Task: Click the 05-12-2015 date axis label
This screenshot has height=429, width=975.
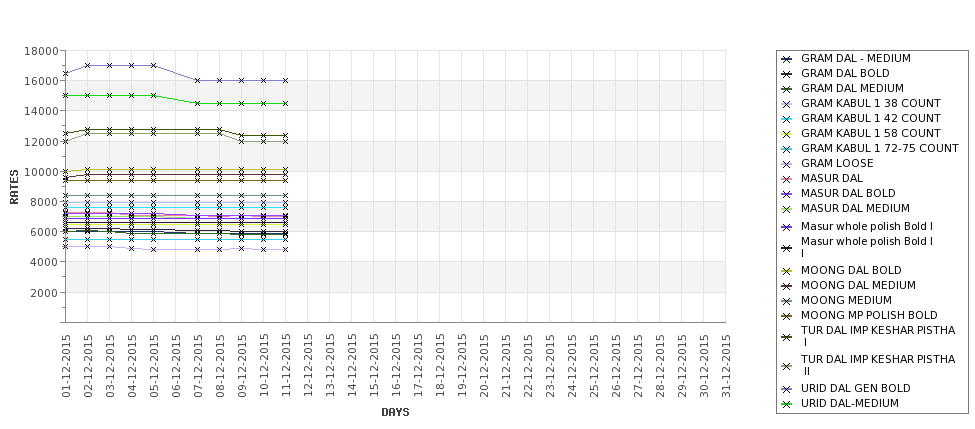Action: pos(154,366)
